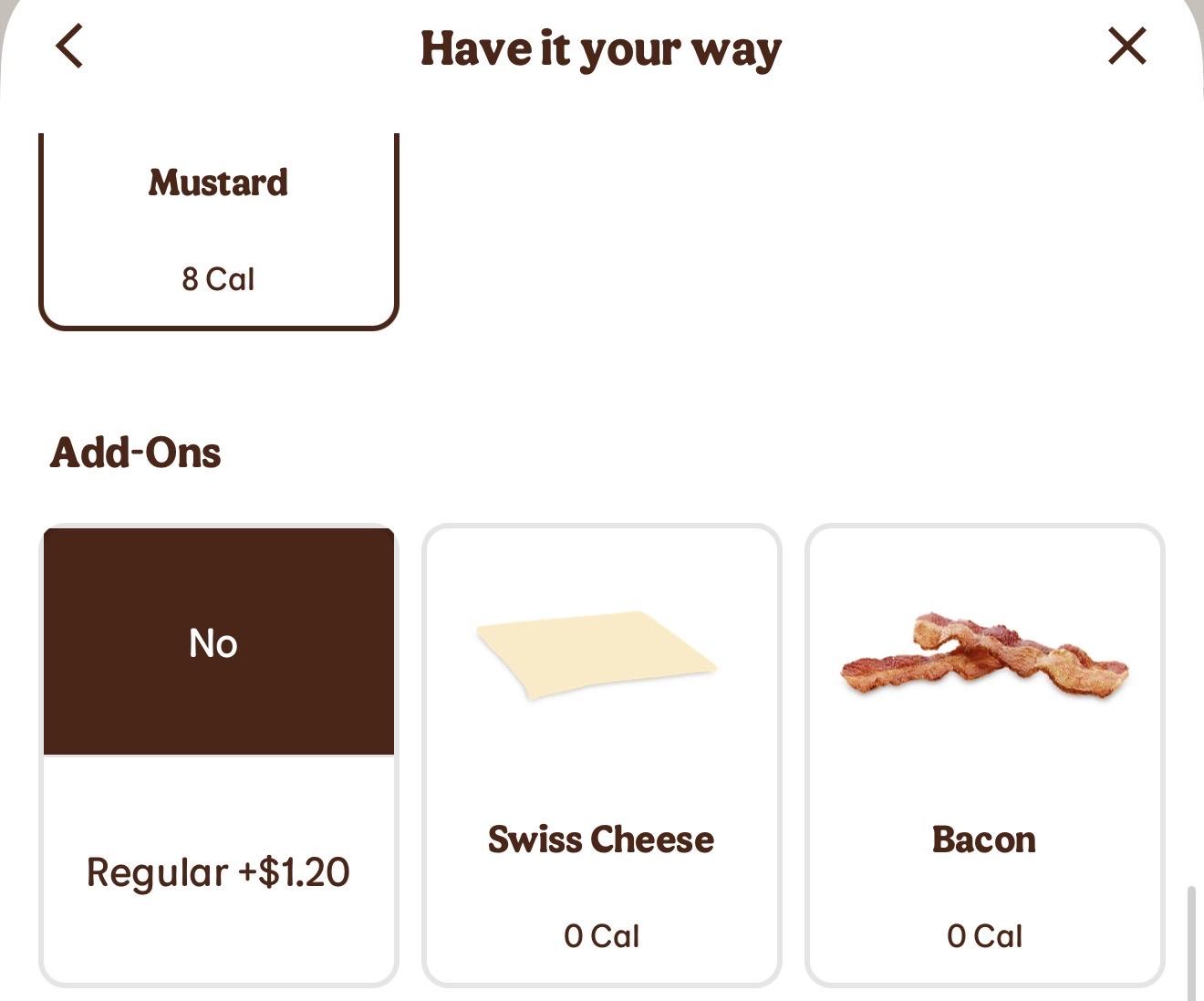This screenshot has width=1204, height=1001.
Task: Tap the bacon picture in Add-Ons
Action: coord(983,657)
